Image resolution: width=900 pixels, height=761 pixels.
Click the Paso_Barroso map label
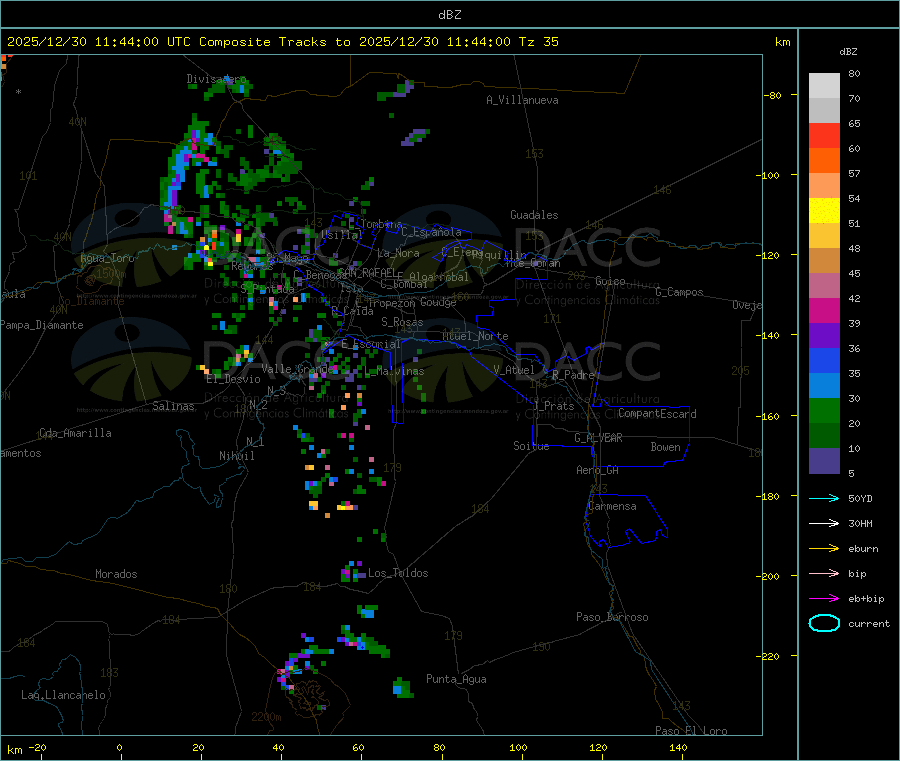point(612,617)
